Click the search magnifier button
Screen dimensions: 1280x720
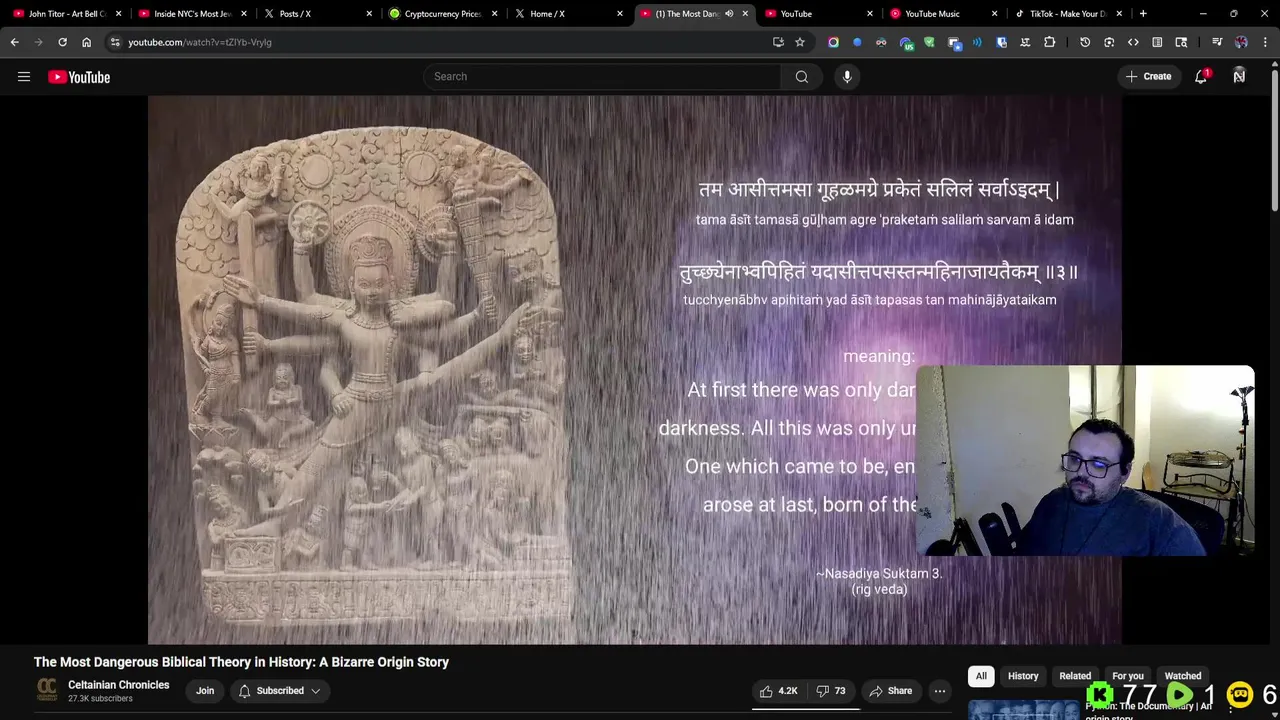801,77
